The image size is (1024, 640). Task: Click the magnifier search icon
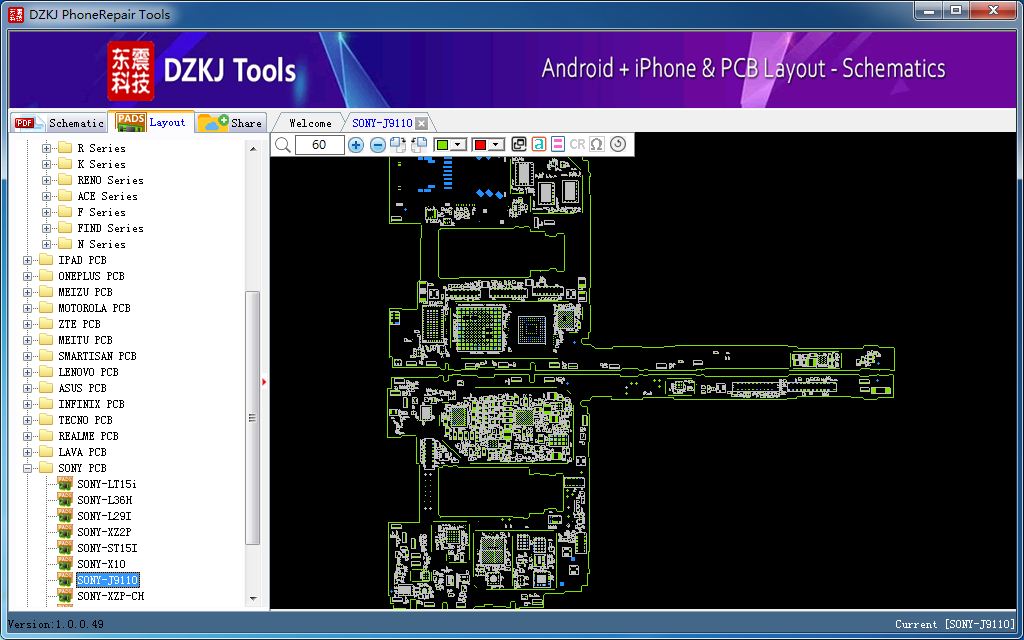click(283, 145)
